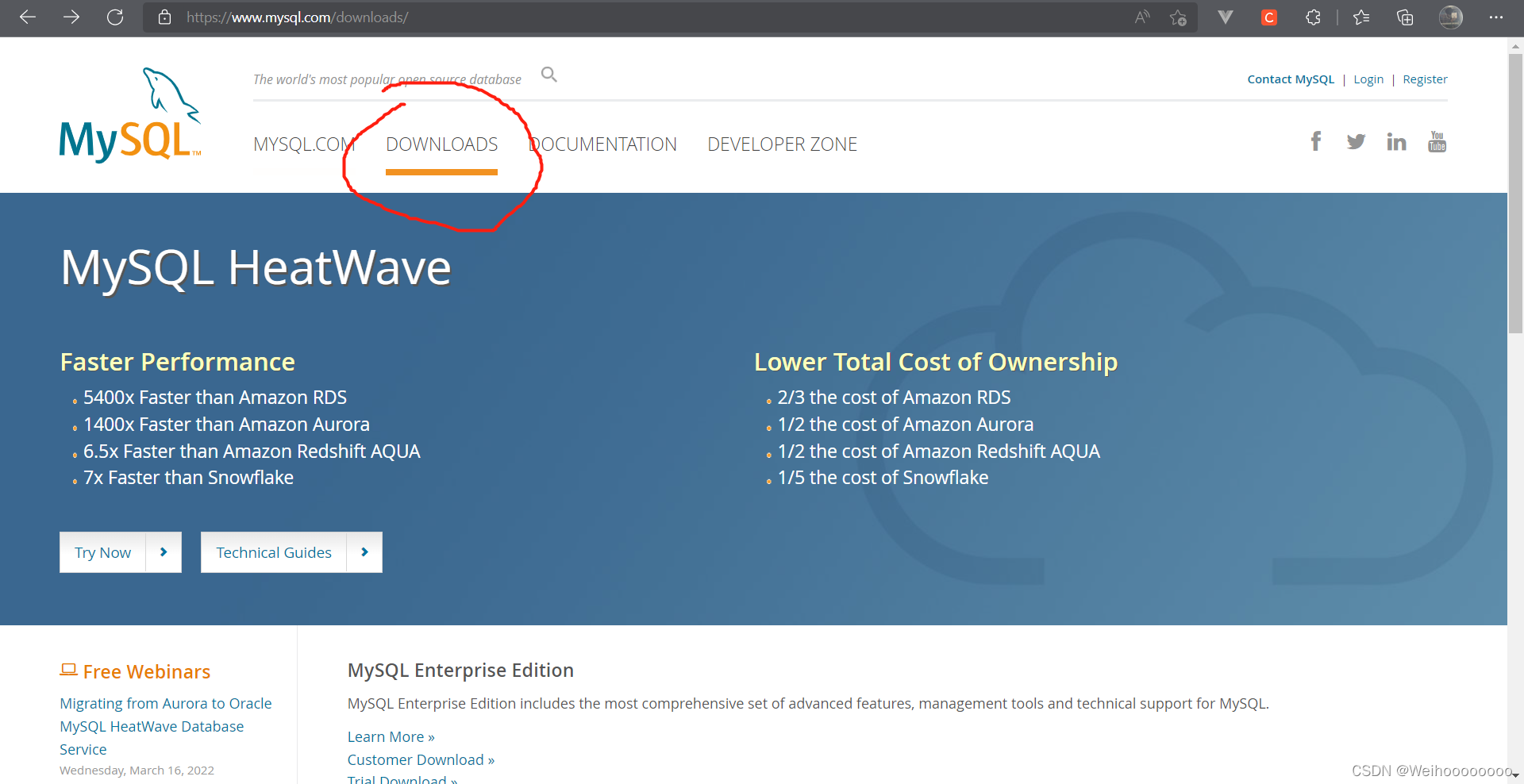Click the vertical scrollbar thumb
Viewport: 1524px width, 784px height.
click(x=1515, y=193)
